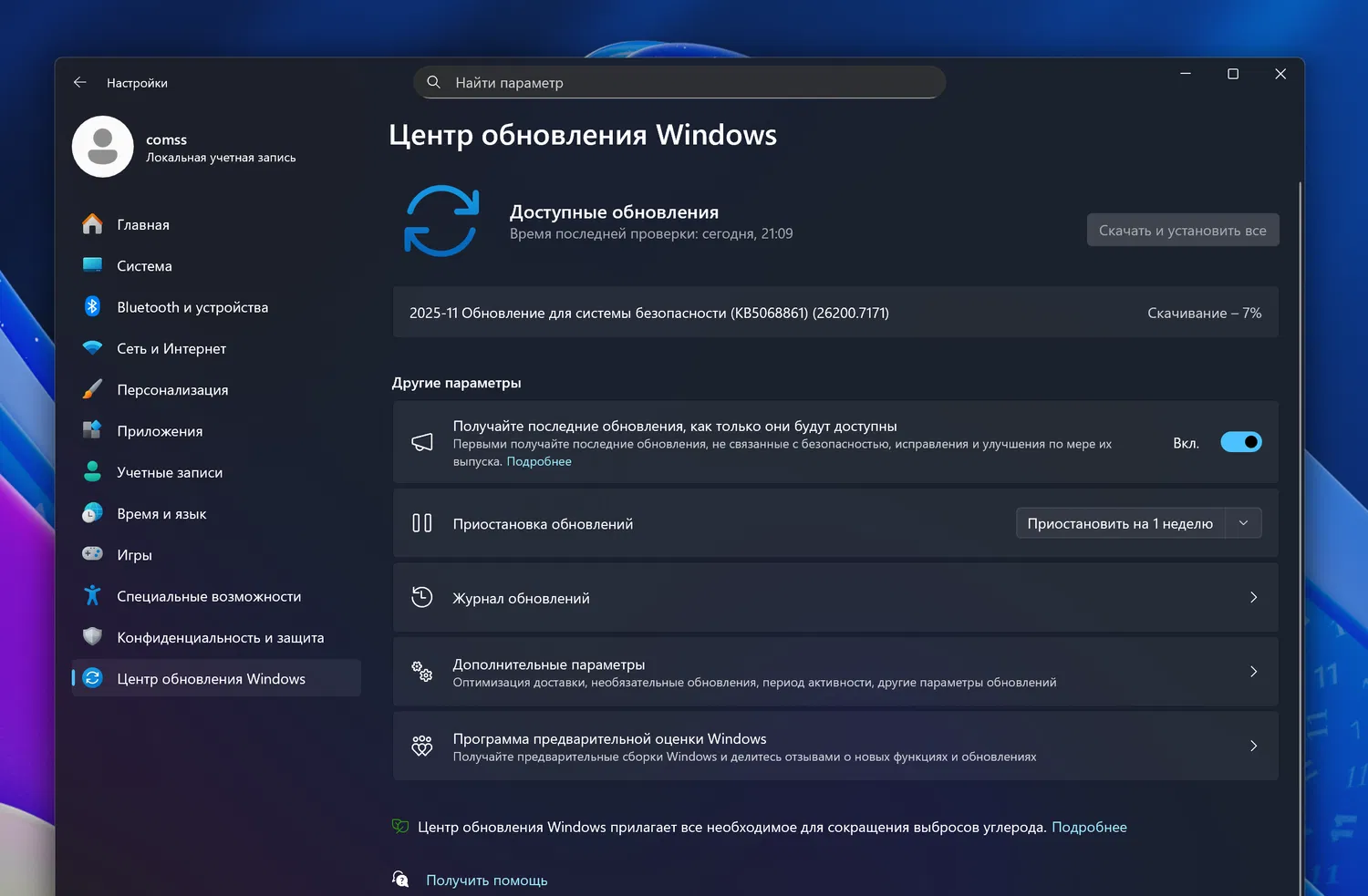Click the Insider Program people-heart icon
Image resolution: width=1368 pixels, height=896 pixels.
(x=422, y=746)
